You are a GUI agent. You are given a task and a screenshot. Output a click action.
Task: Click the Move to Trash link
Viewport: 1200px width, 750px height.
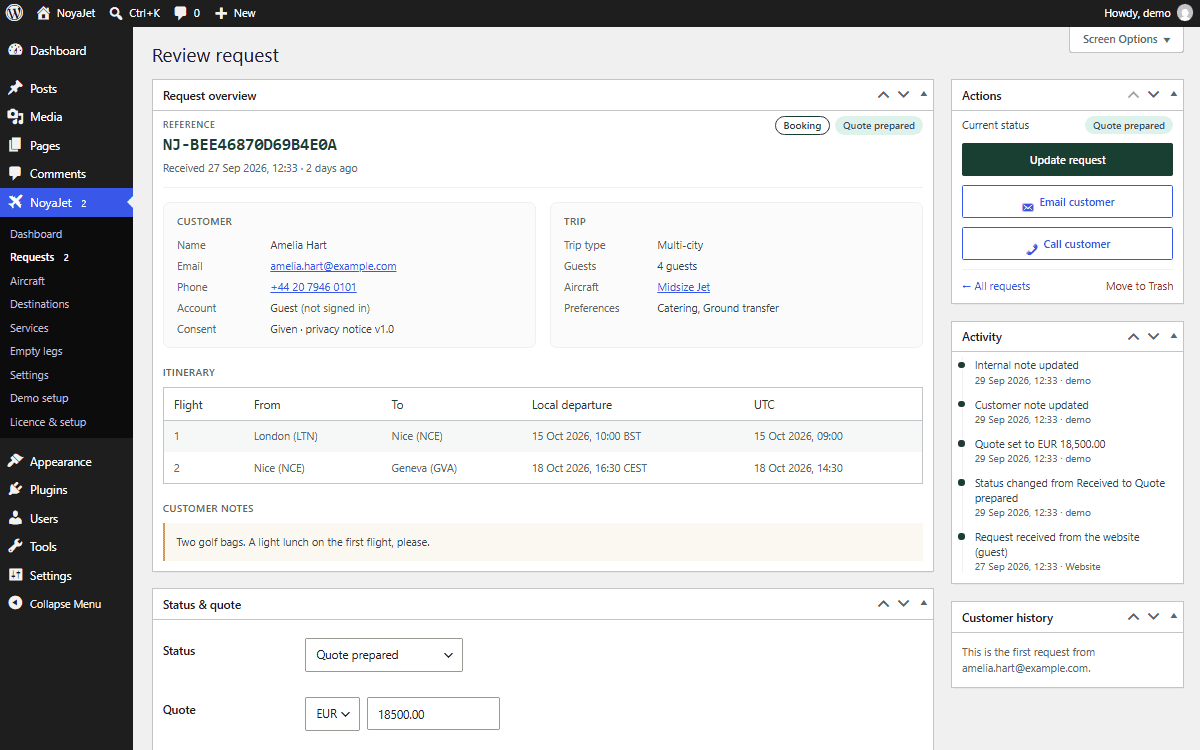[x=1139, y=286]
